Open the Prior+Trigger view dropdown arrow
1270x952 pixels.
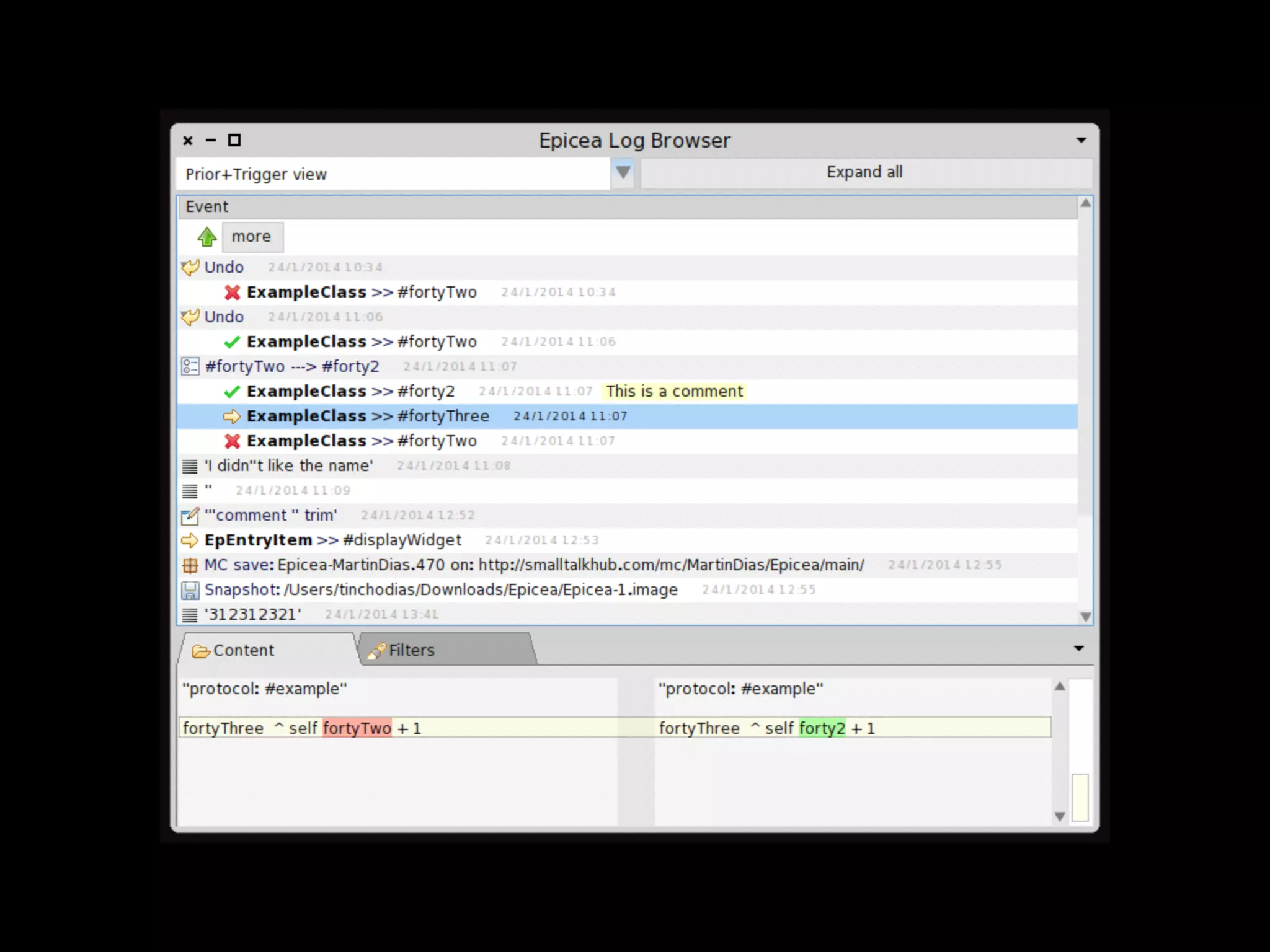(x=623, y=172)
